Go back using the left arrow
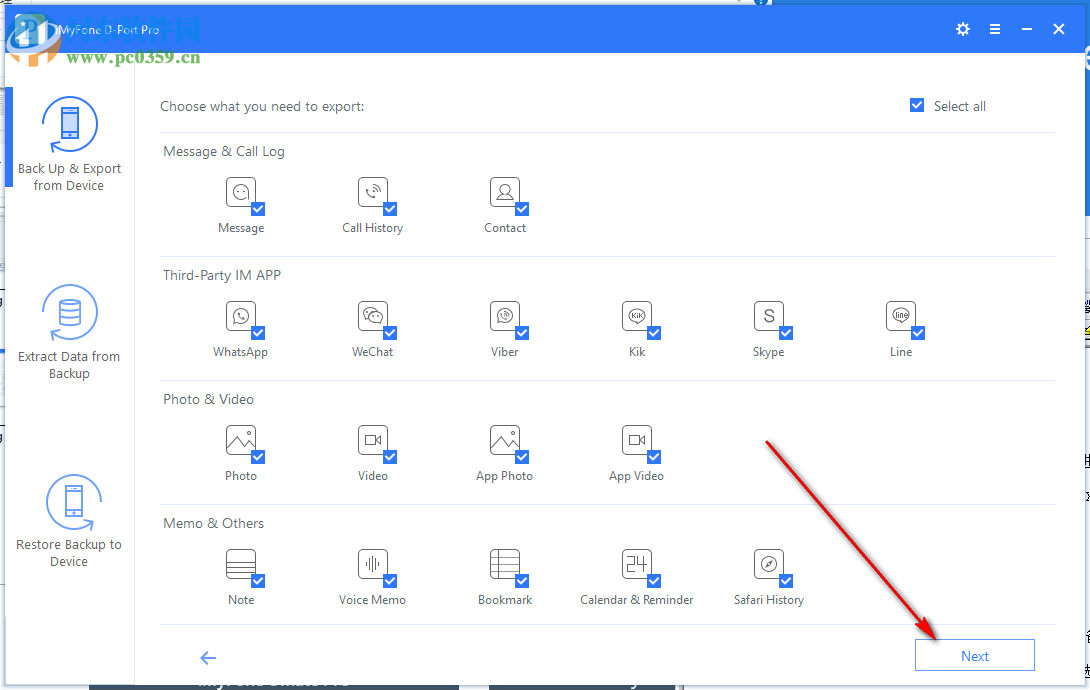1090x690 pixels. pos(208,657)
